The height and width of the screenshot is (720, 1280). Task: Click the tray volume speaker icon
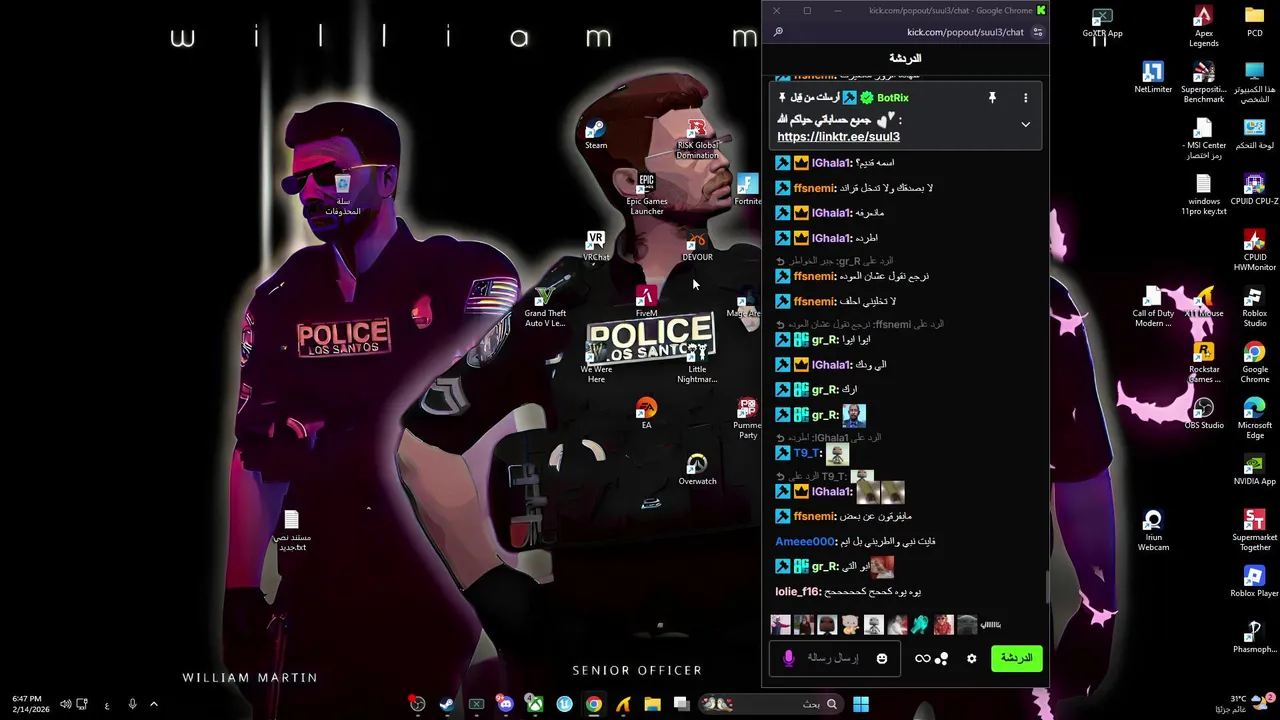(65, 705)
